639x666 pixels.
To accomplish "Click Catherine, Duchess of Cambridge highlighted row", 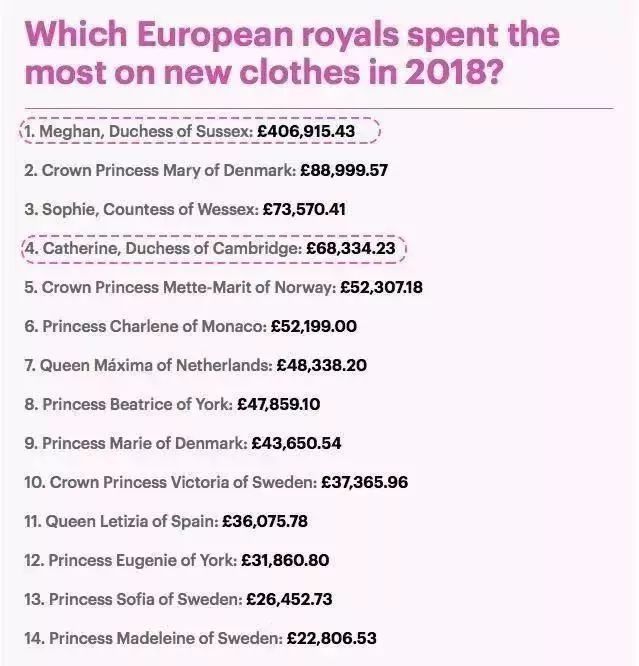I will [x=214, y=248].
